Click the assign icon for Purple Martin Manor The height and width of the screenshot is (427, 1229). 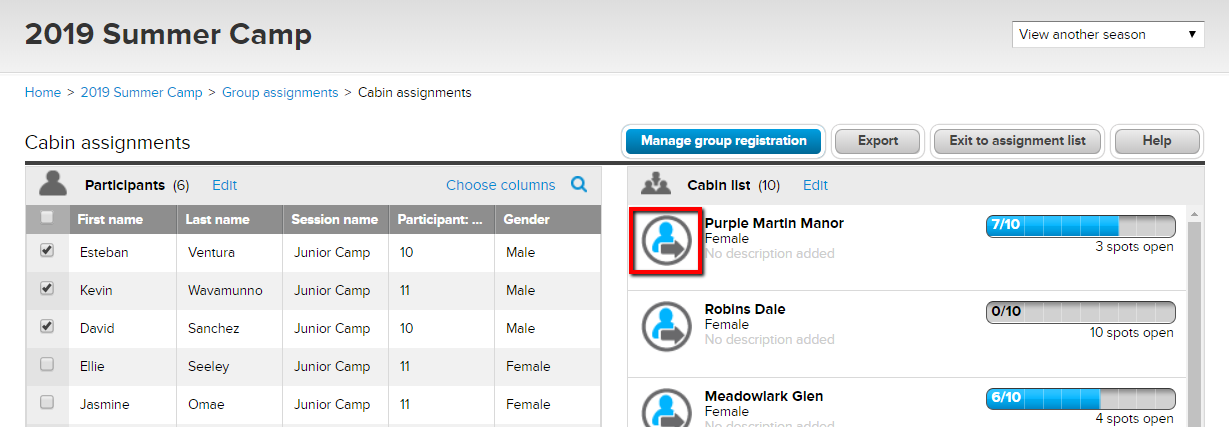(665, 240)
